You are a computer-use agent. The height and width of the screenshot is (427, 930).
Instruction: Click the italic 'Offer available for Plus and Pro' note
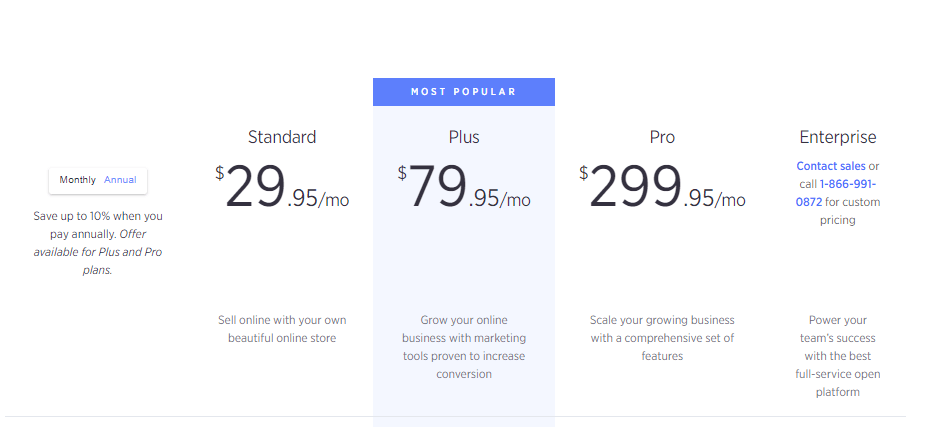(98, 252)
